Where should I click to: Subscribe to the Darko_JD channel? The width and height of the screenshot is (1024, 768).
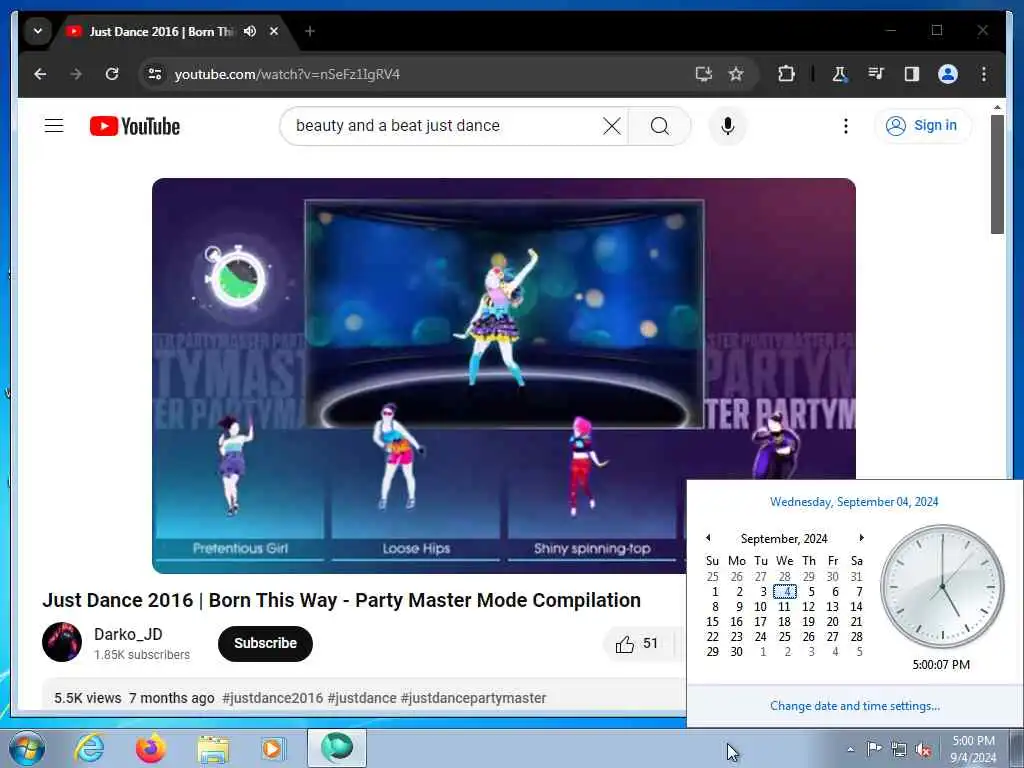tap(265, 643)
